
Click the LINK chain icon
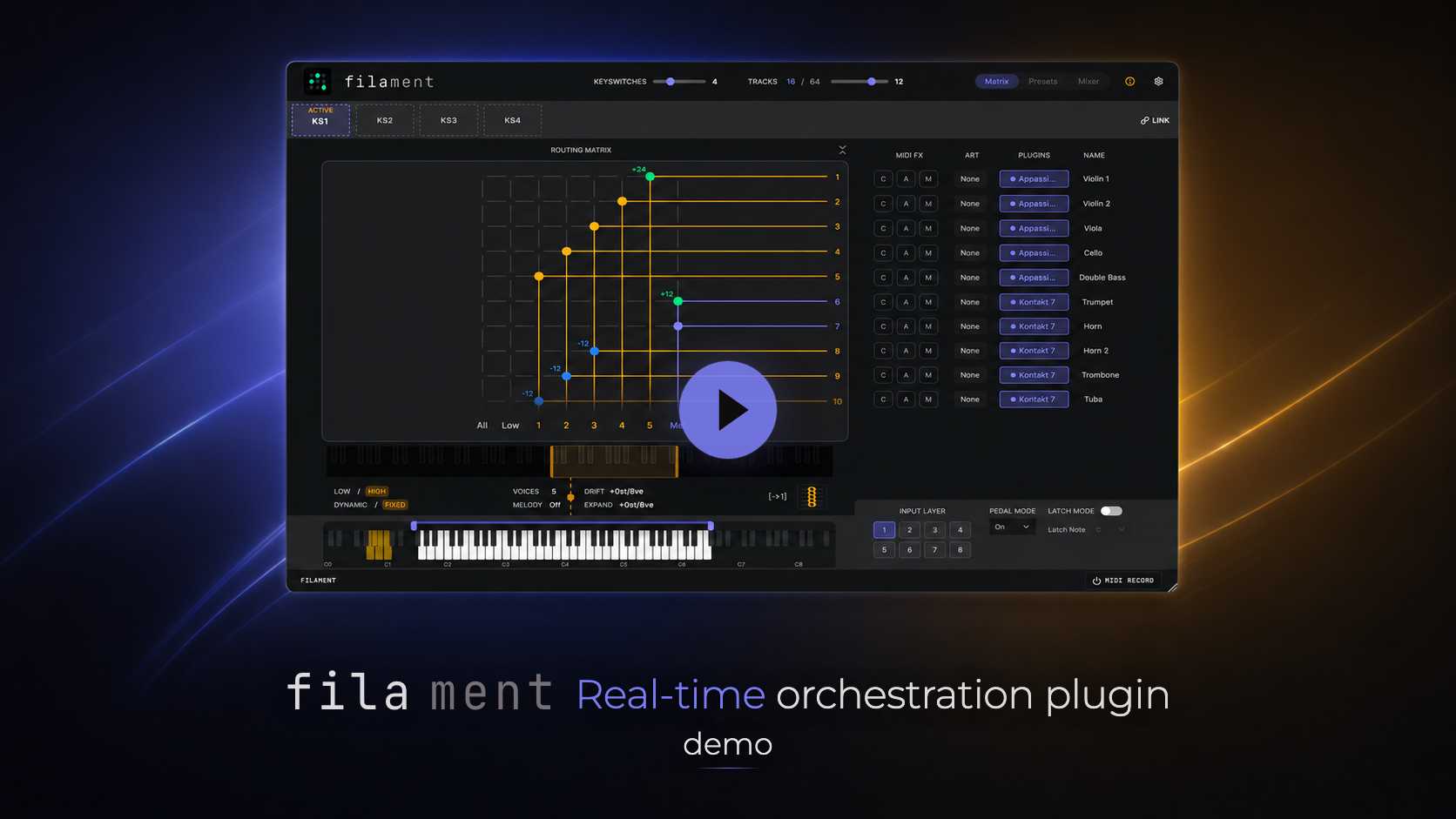pos(1145,120)
